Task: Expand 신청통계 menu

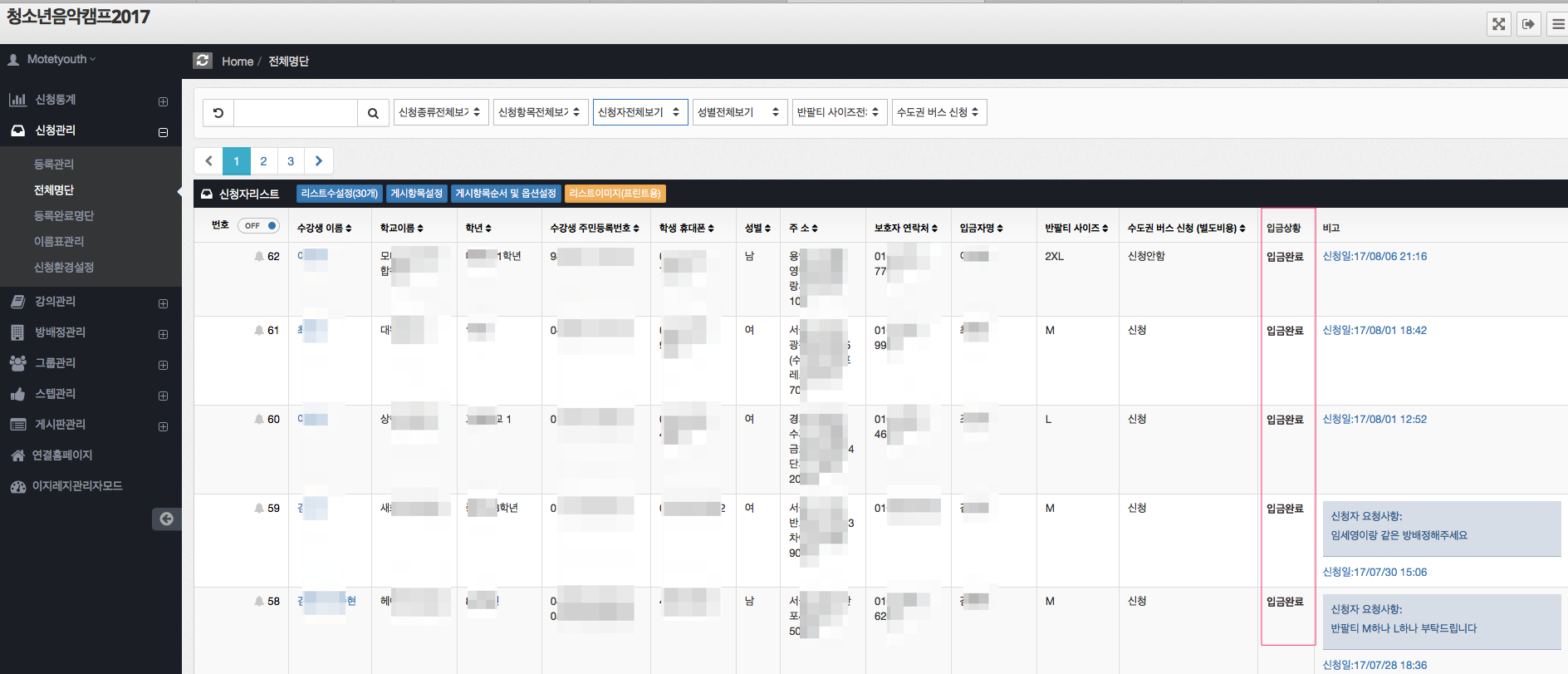Action: coord(163,101)
